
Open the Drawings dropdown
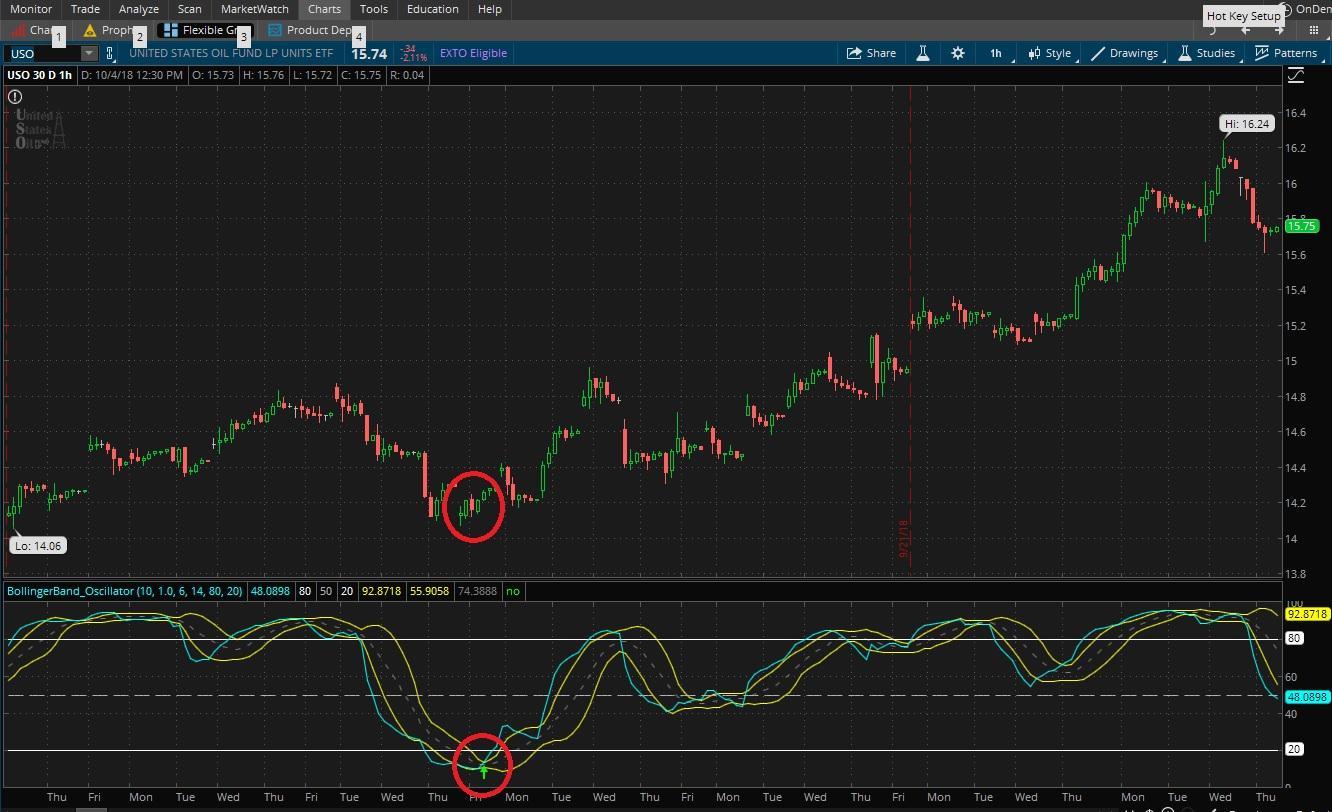tap(1126, 53)
